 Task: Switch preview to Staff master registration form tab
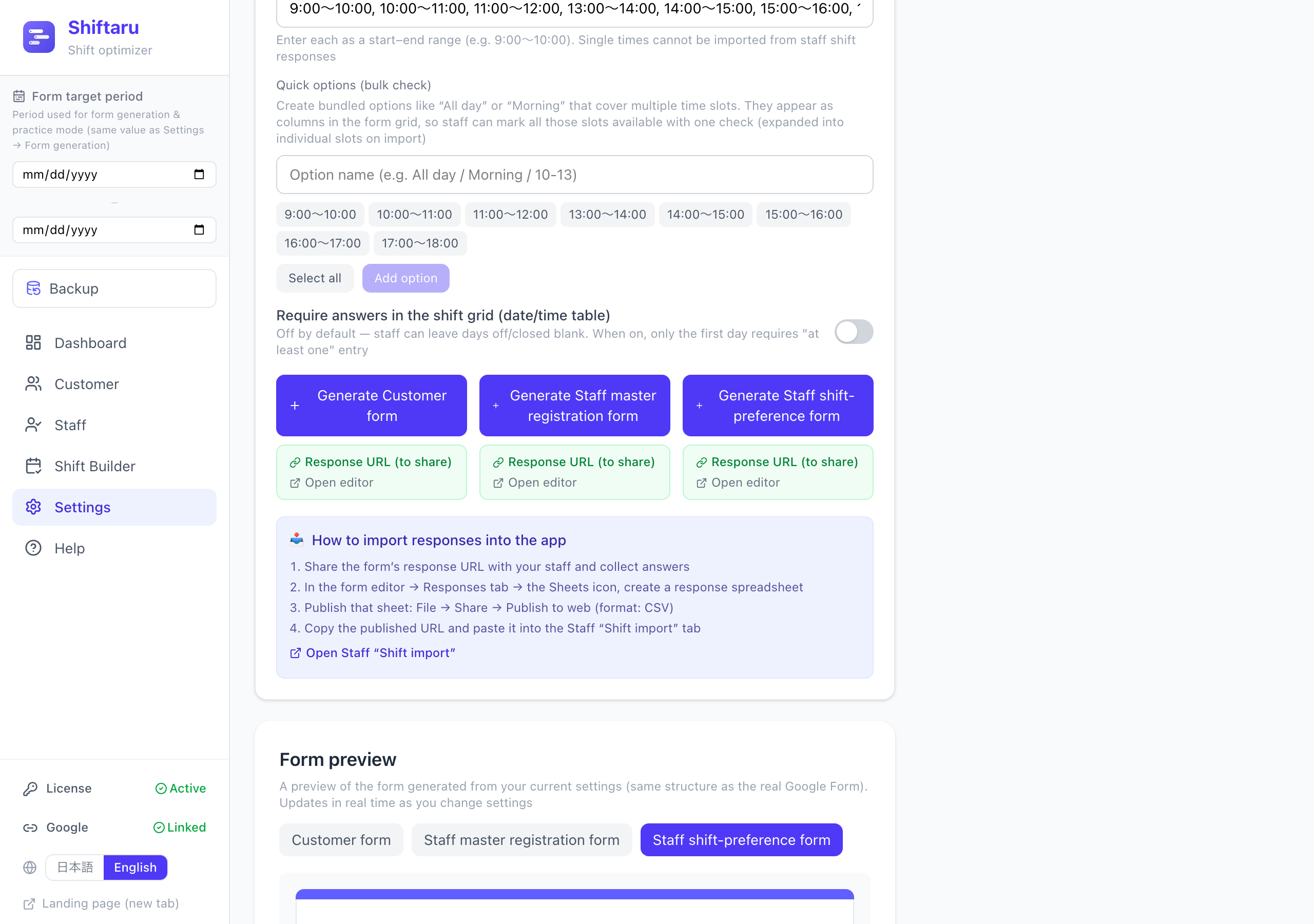[521, 839]
